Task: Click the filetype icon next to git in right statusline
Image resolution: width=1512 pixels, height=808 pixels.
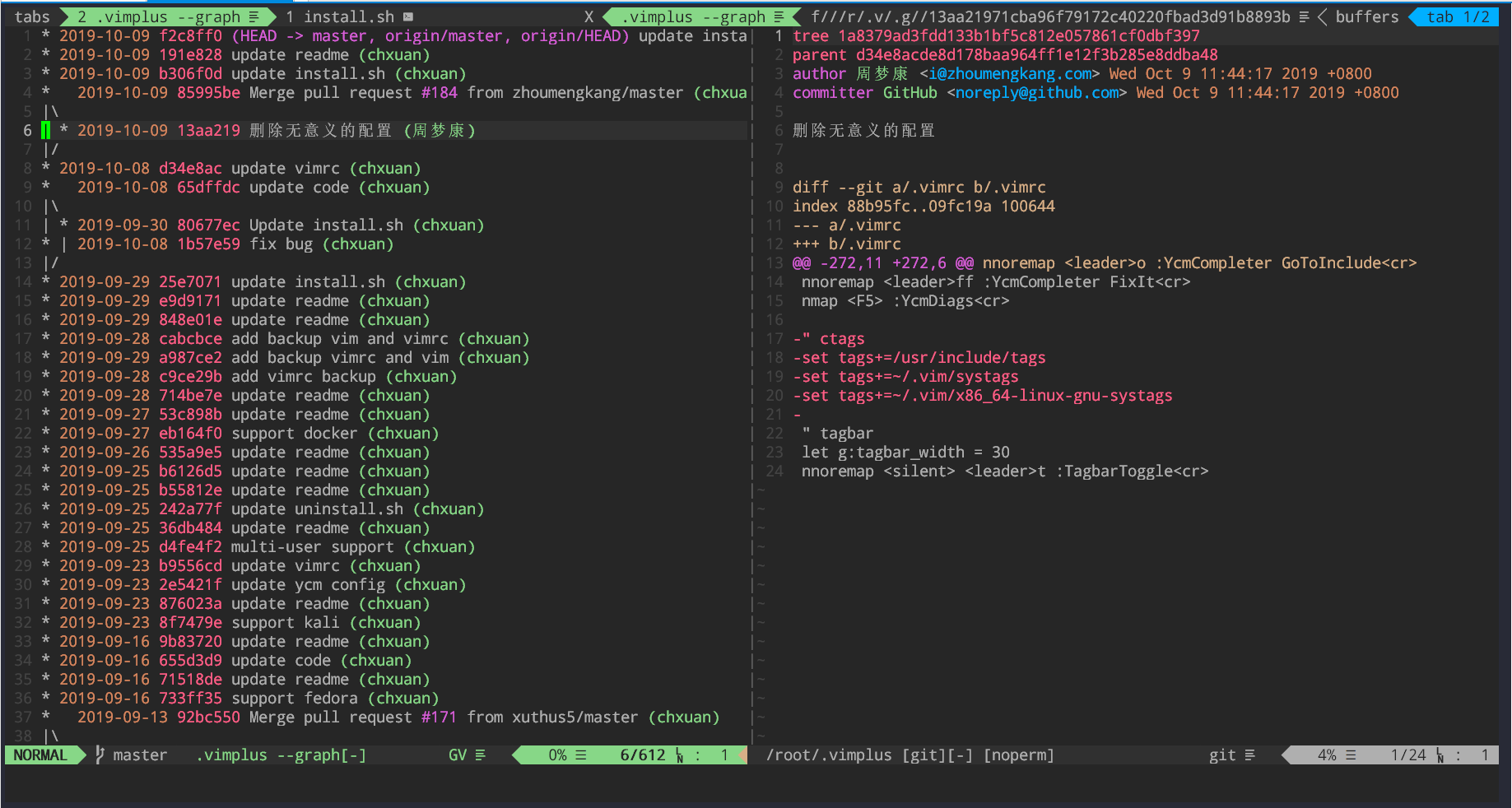Action: click(1249, 755)
